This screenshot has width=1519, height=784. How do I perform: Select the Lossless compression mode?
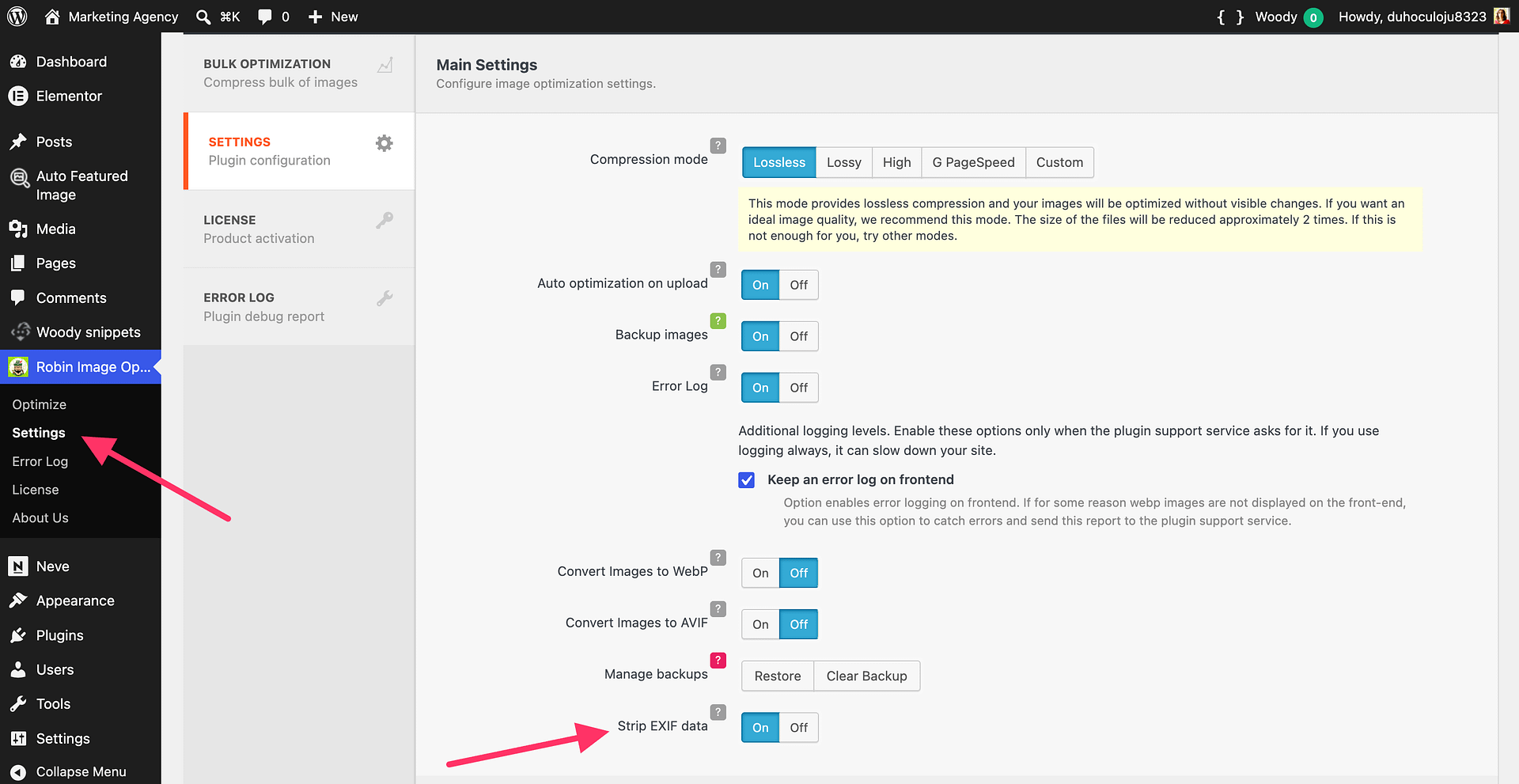(779, 162)
